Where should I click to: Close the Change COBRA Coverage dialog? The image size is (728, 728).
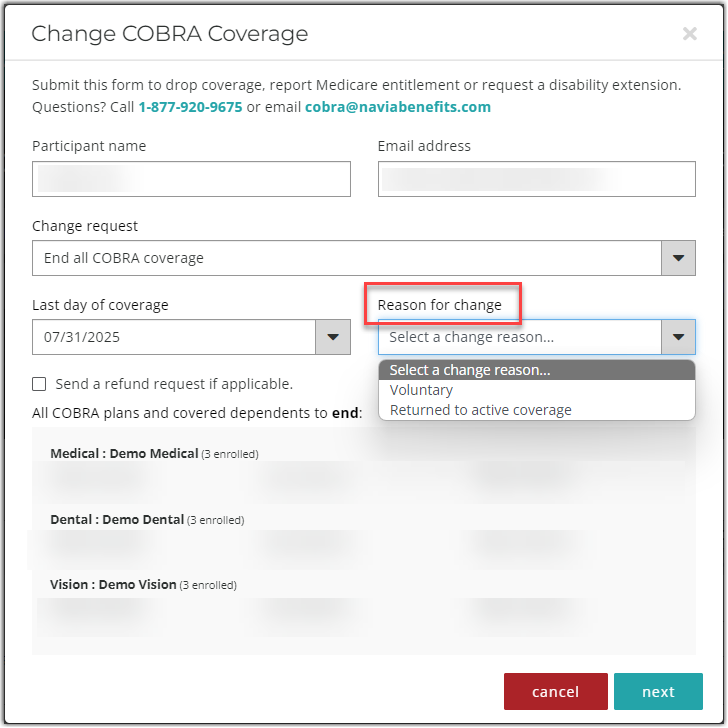(x=689, y=34)
